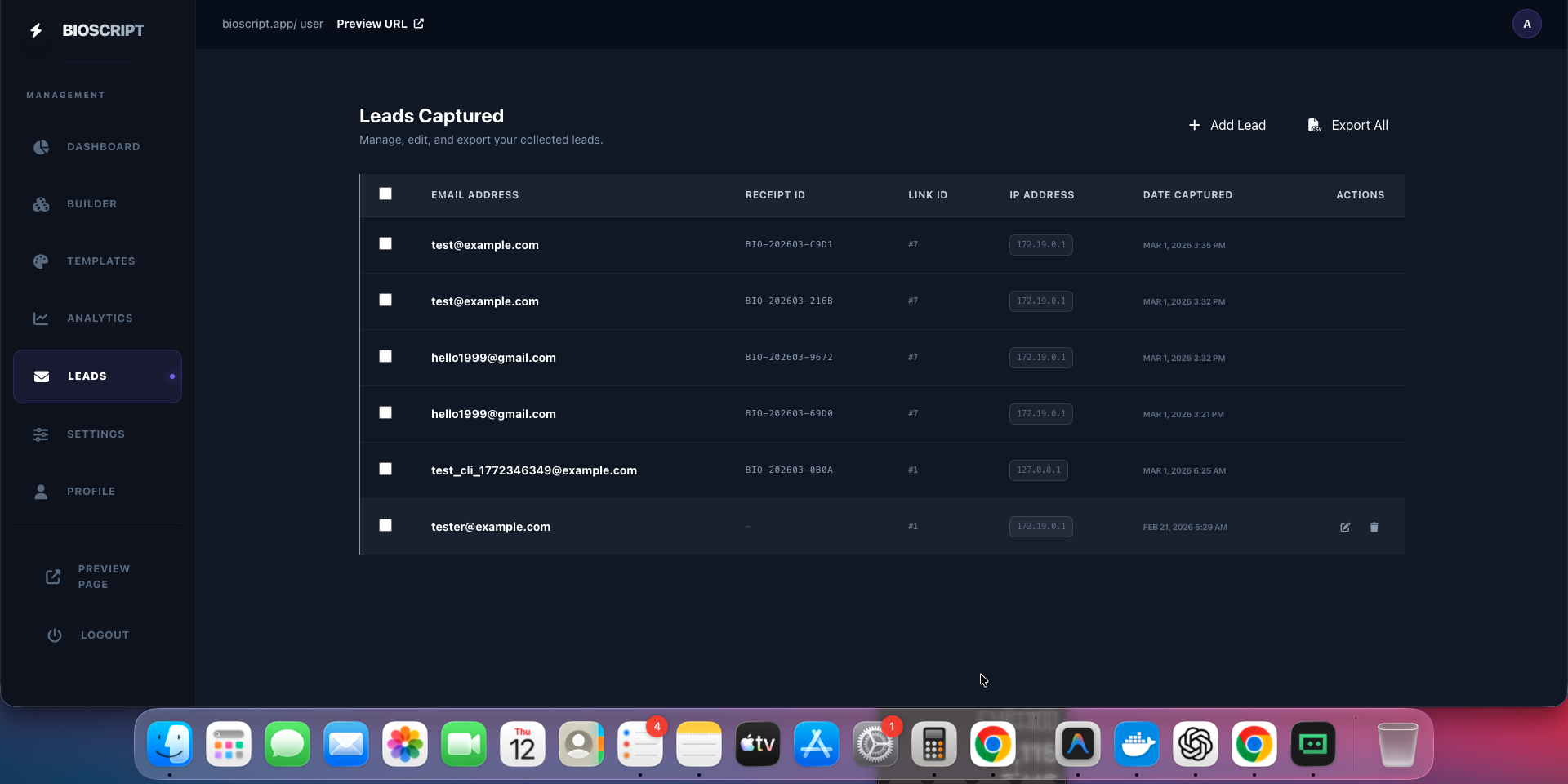Select the Builder sidebar icon
The image size is (1568, 784).
click(40, 204)
